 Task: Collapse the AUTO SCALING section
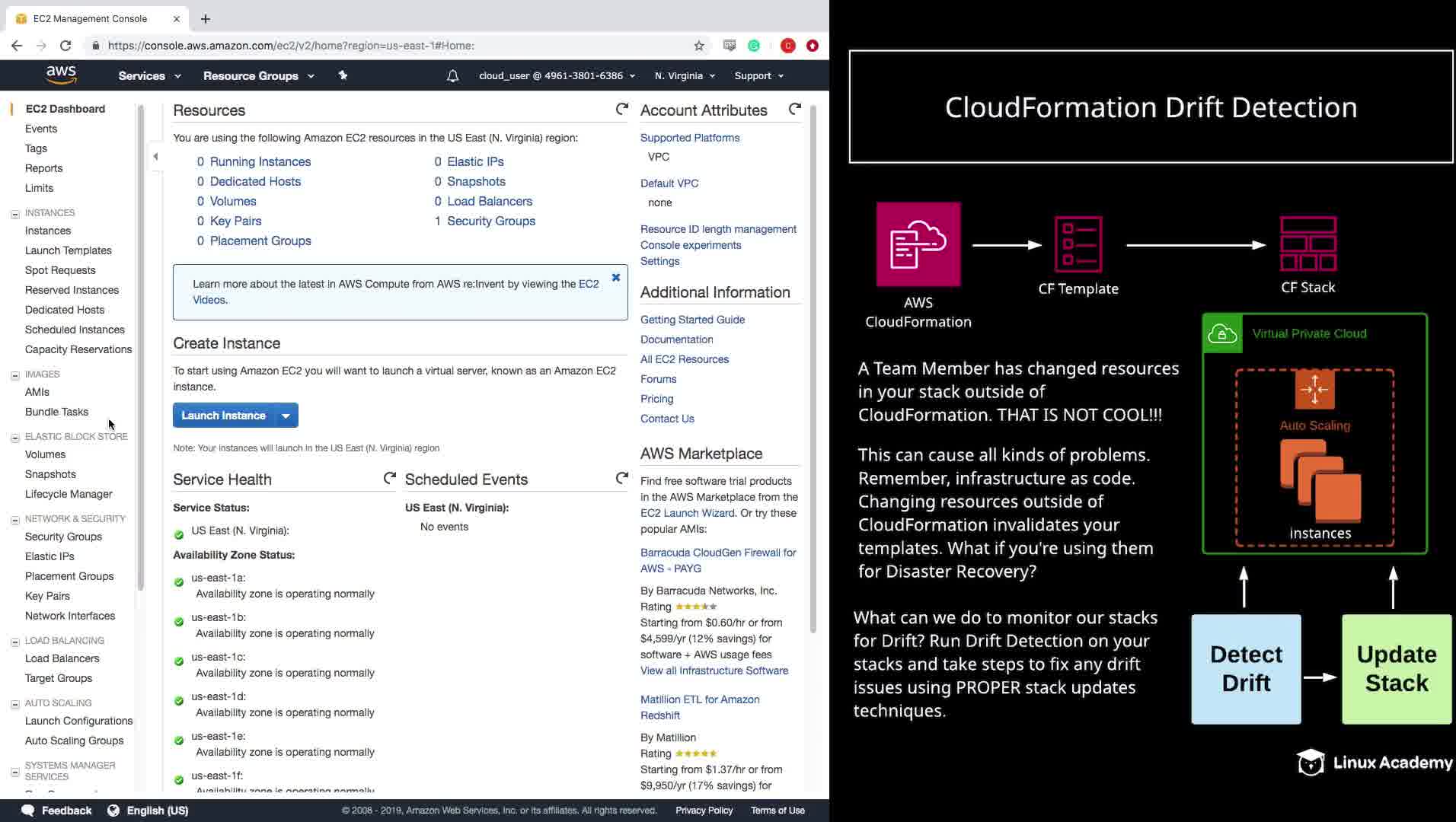pos(15,704)
